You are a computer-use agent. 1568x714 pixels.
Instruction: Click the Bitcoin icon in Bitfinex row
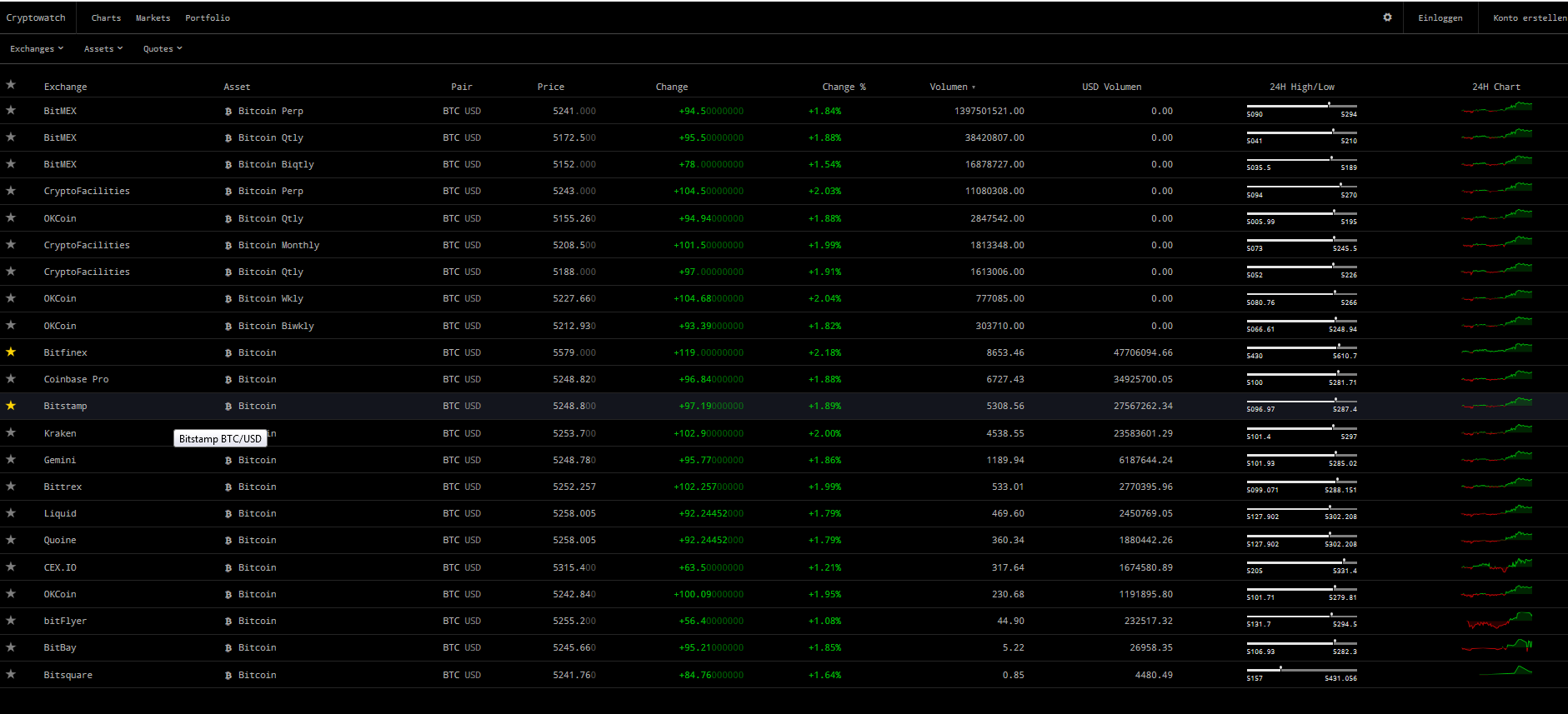click(228, 353)
